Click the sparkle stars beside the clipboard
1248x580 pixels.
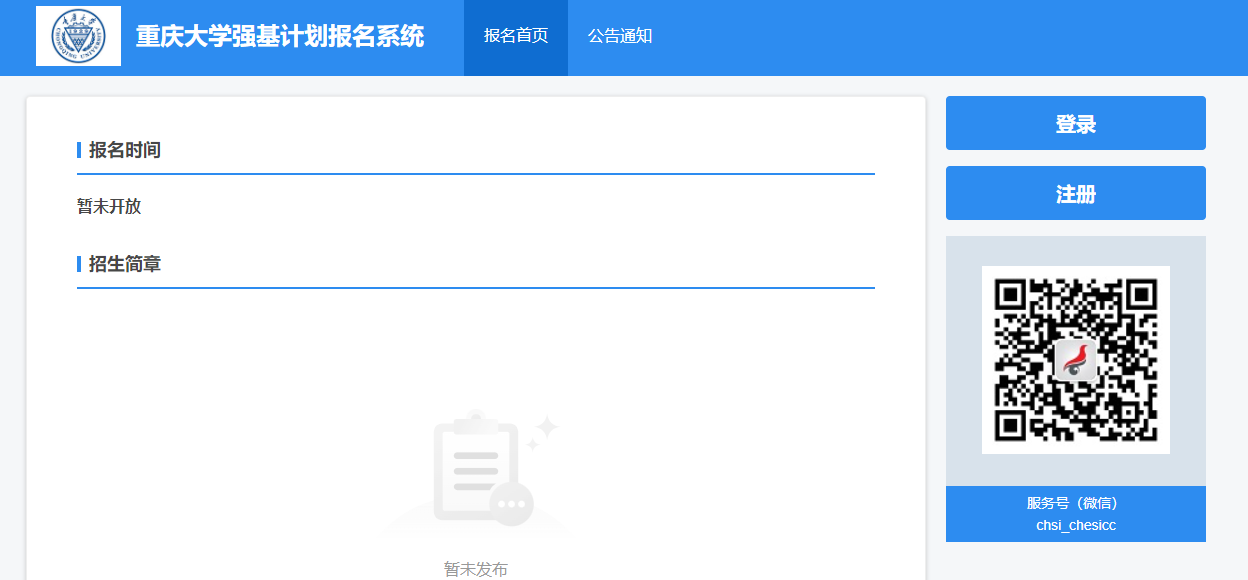[543, 432]
